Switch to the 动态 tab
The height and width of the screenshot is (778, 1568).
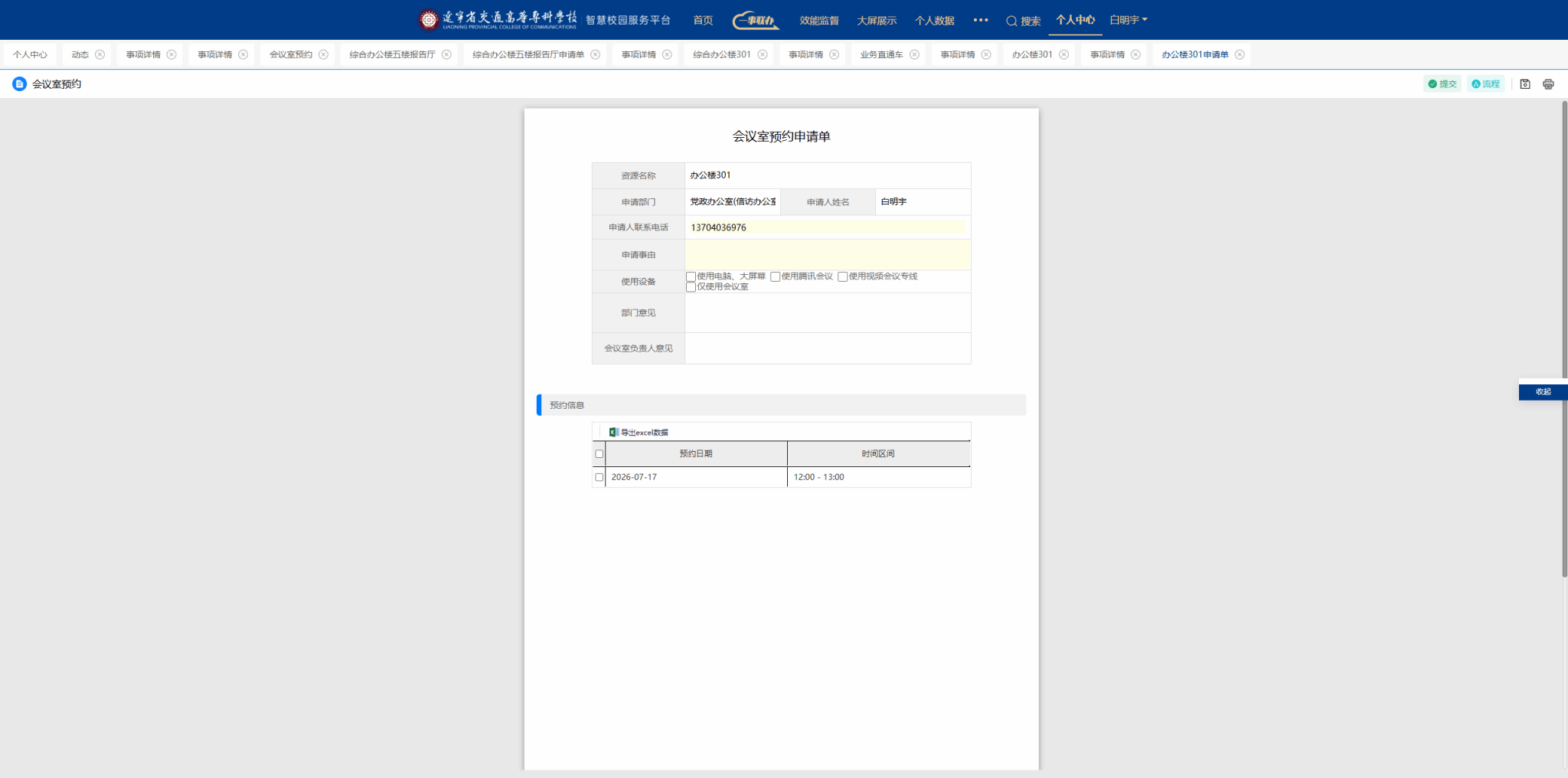(x=80, y=54)
